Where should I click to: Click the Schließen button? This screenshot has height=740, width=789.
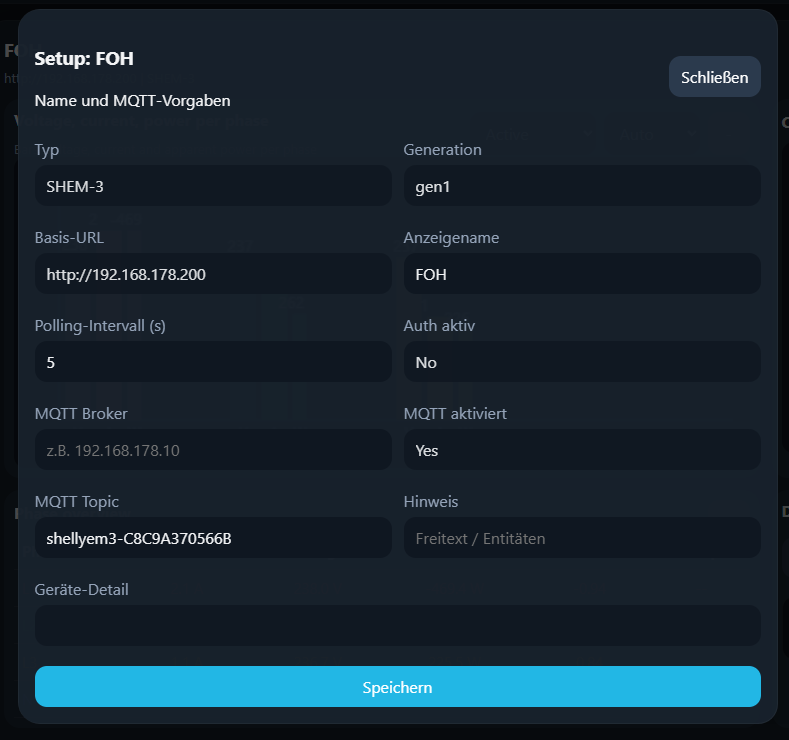point(714,77)
